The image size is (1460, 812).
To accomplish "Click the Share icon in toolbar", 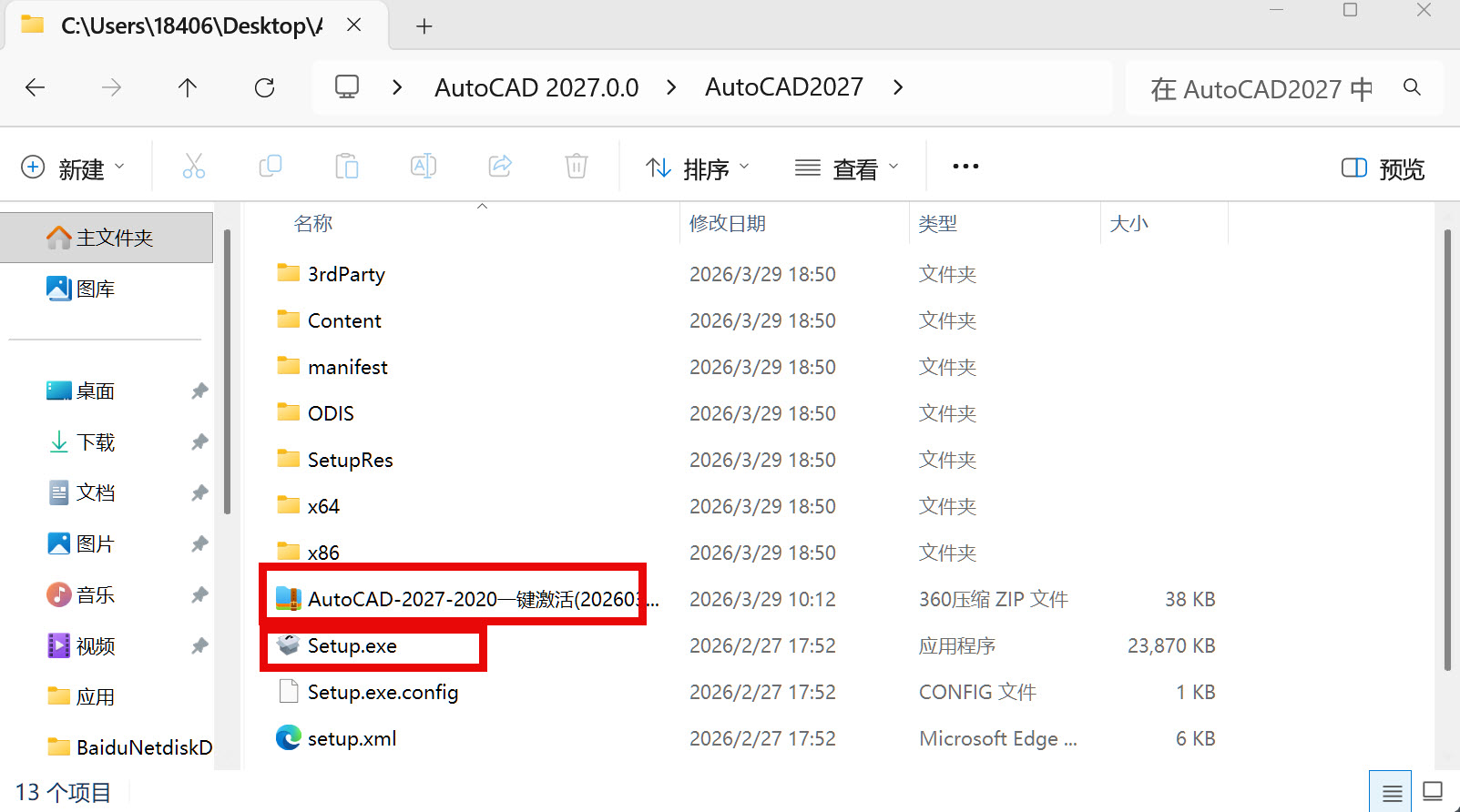I will tap(500, 167).
